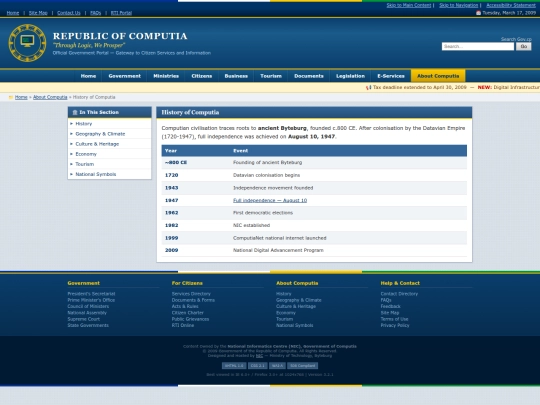Open the Citizens navigation tab
Viewport: 540px width, 405px height.
tap(201, 76)
